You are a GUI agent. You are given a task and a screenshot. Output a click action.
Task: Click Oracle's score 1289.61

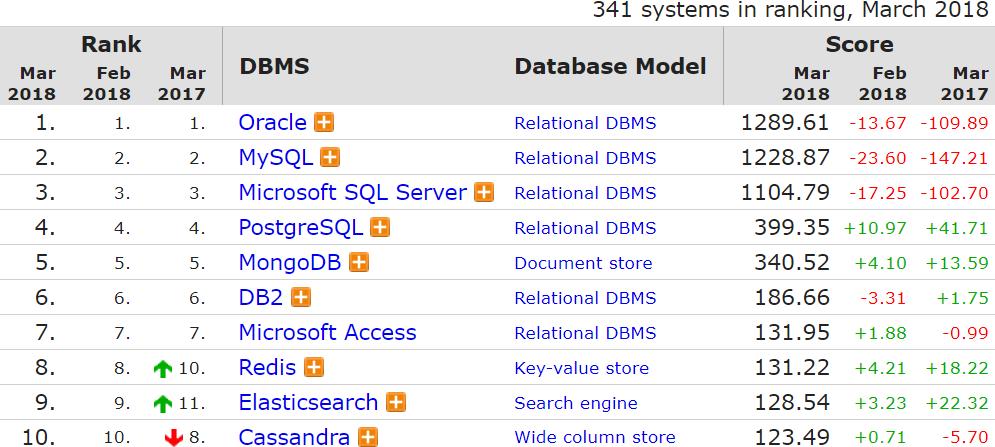coord(785,123)
